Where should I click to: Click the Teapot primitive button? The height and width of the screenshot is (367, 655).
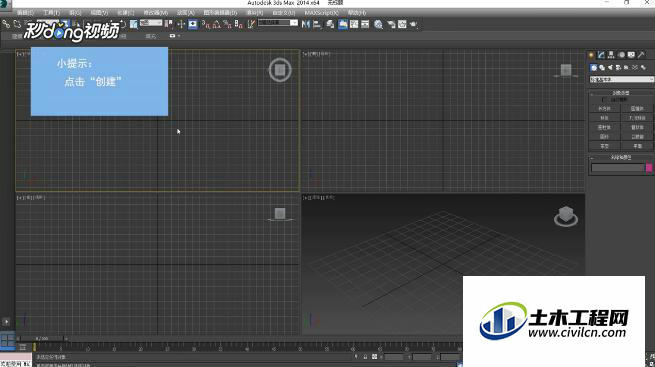605,147
